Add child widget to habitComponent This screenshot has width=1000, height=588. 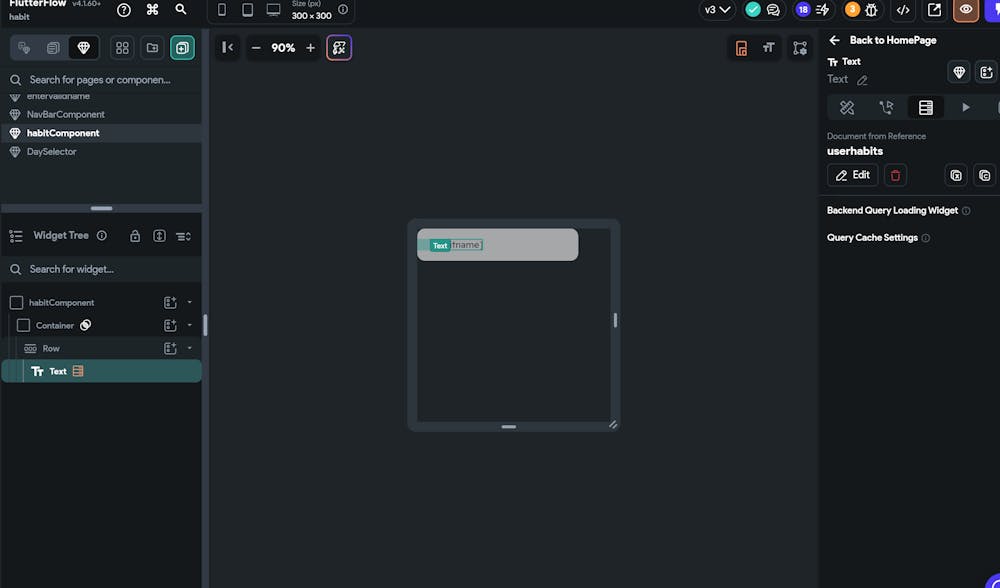pos(170,303)
